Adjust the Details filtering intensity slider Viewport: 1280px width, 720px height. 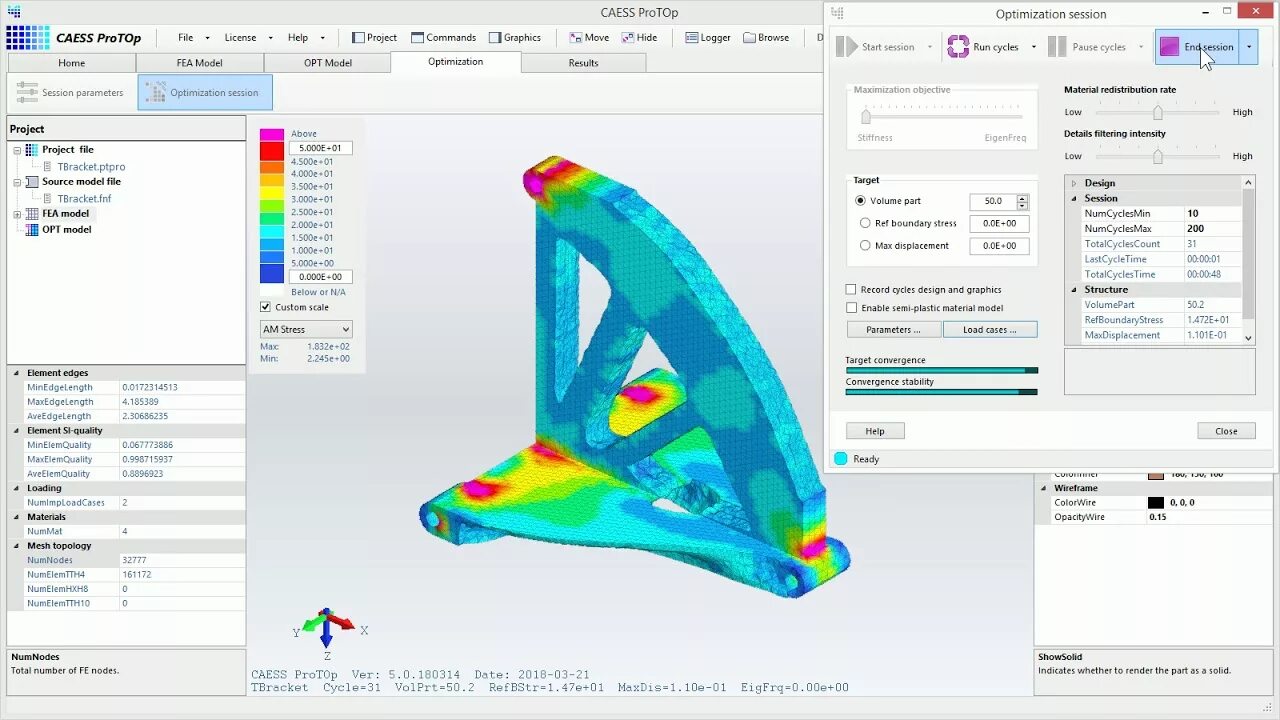(x=1158, y=156)
